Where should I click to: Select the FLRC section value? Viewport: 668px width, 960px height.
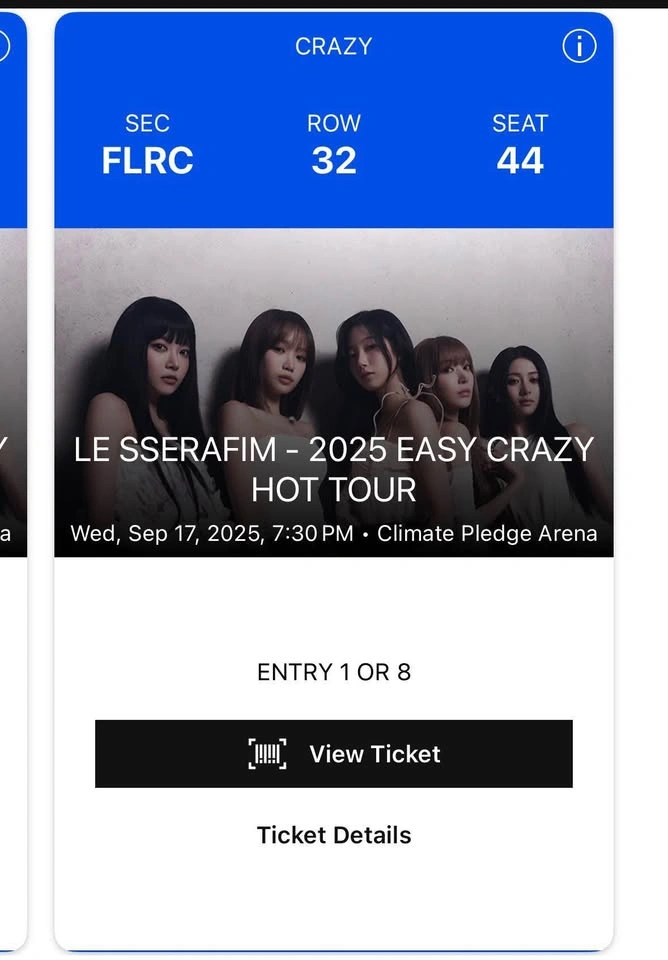coord(147,160)
